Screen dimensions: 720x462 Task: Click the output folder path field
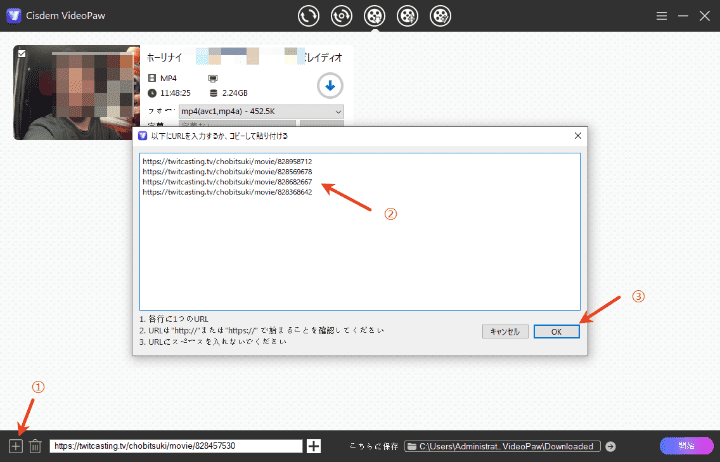(x=502, y=446)
